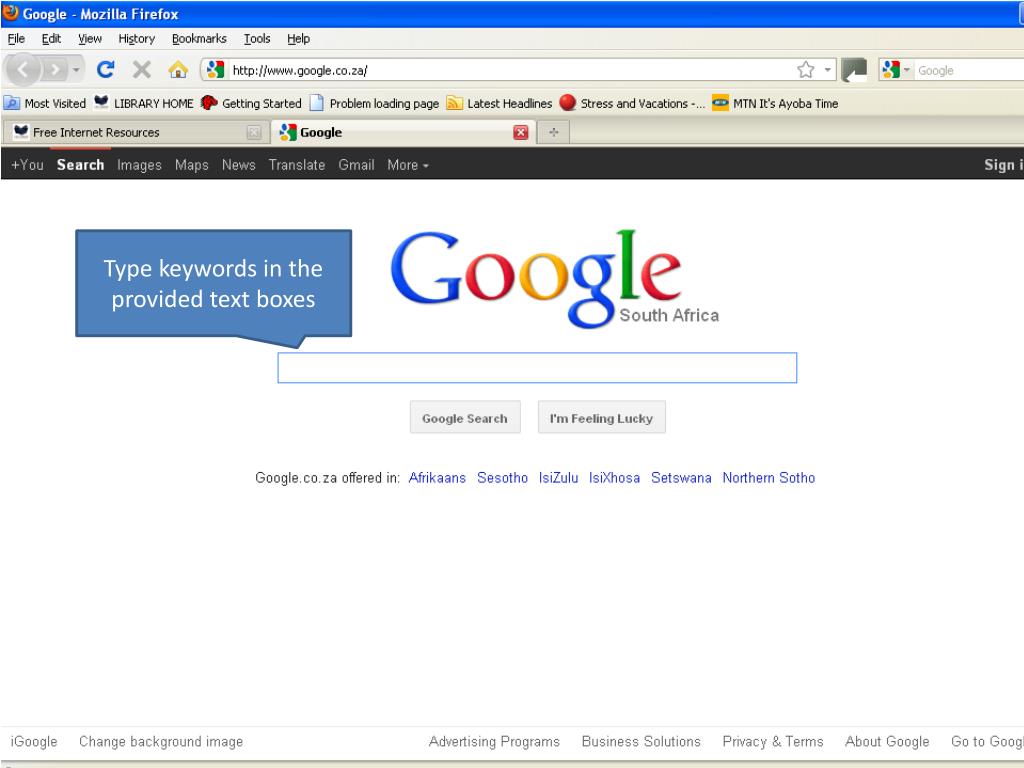Open the Bookmarks menu
1024x768 pixels.
point(199,39)
